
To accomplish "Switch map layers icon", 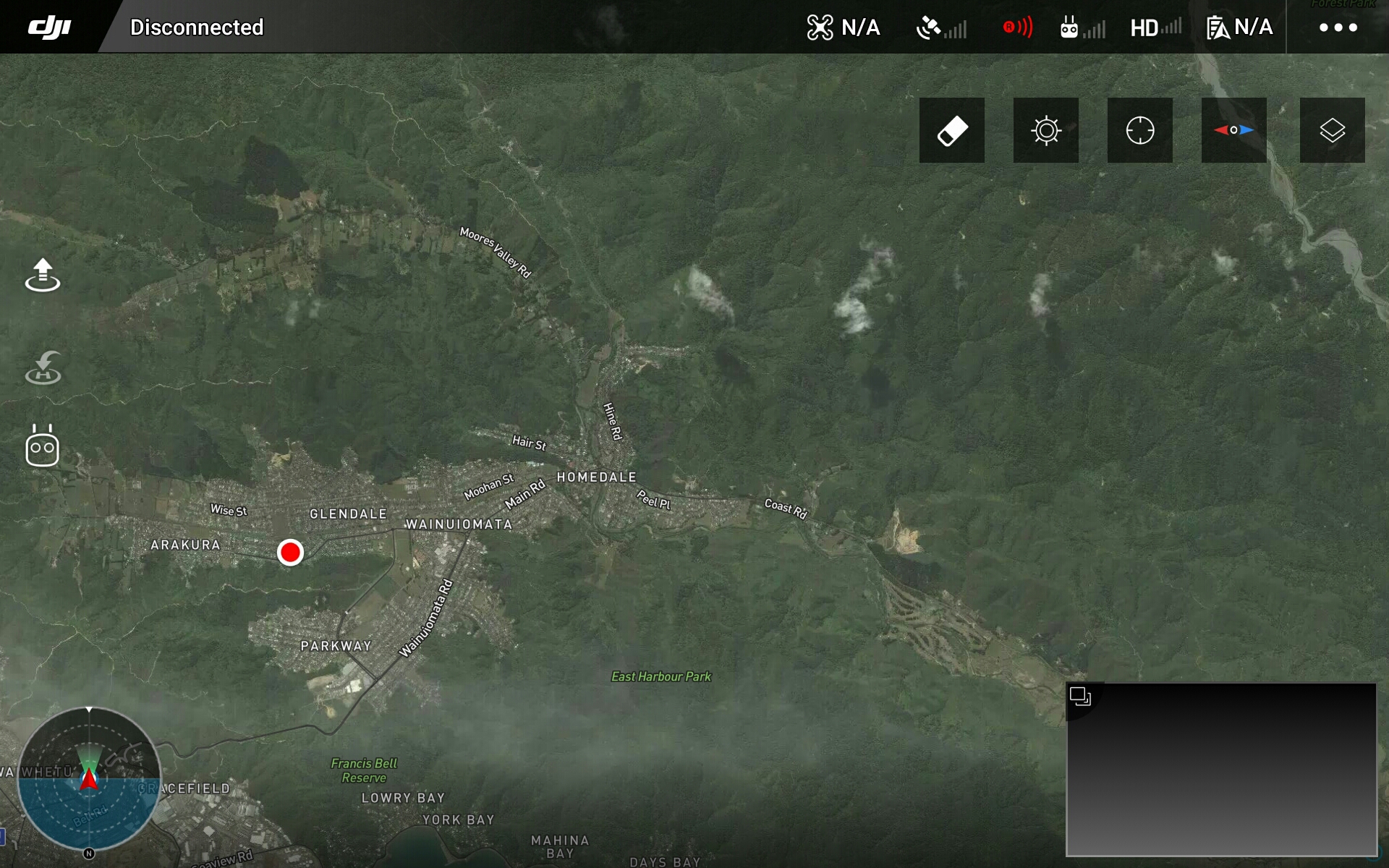I will click(1333, 130).
